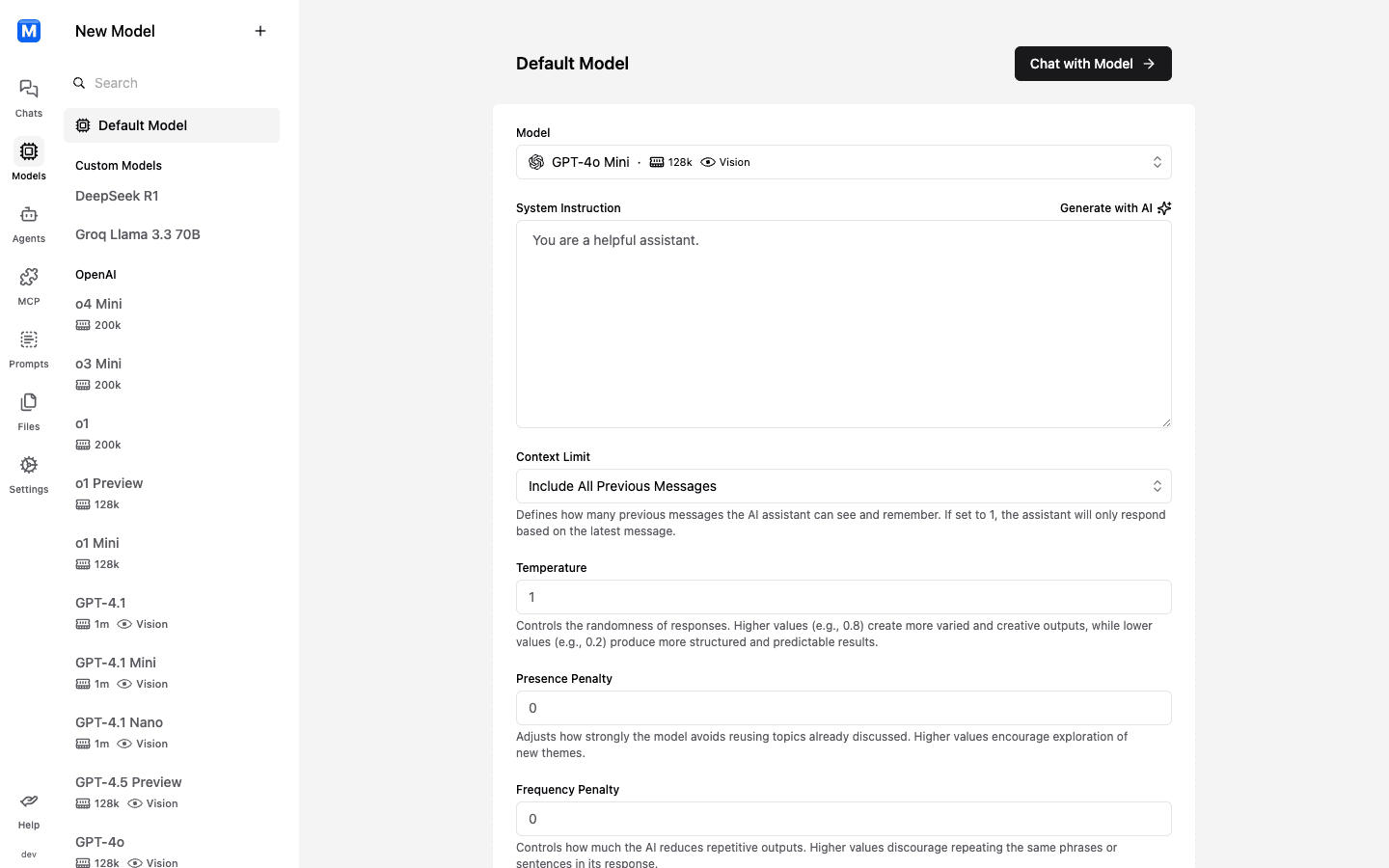Click the plus icon to add model
Screen dimensions: 1389x868
click(x=260, y=31)
